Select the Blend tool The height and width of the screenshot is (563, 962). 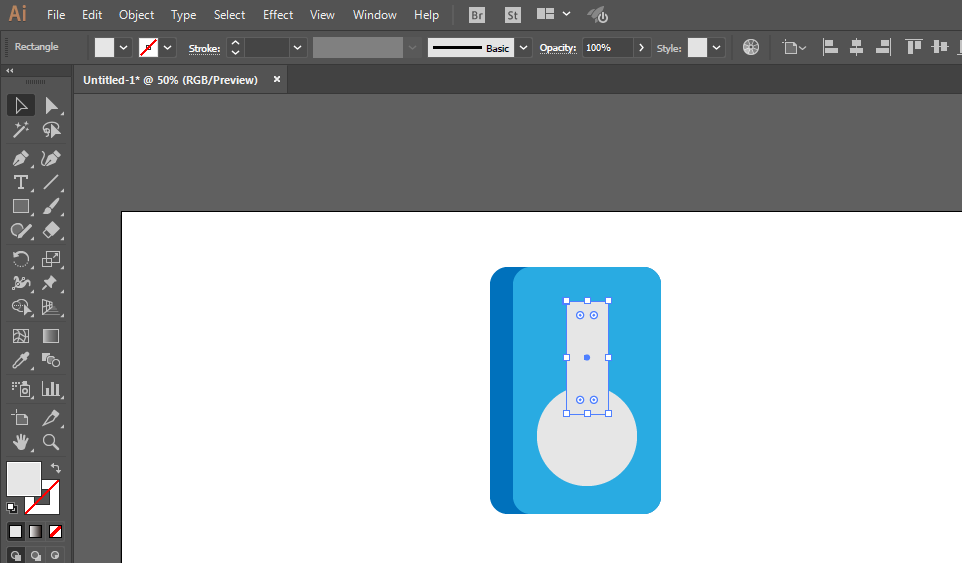(x=51, y=360)
